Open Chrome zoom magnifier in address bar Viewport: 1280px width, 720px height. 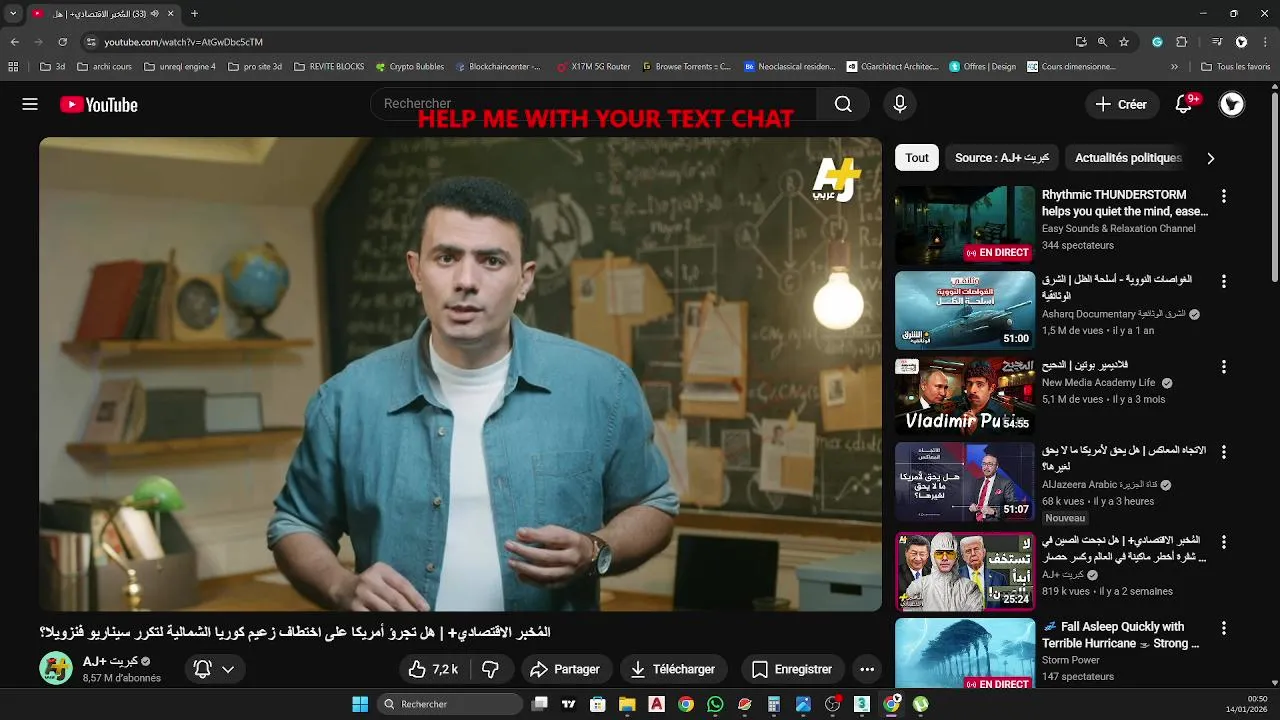1102,42
